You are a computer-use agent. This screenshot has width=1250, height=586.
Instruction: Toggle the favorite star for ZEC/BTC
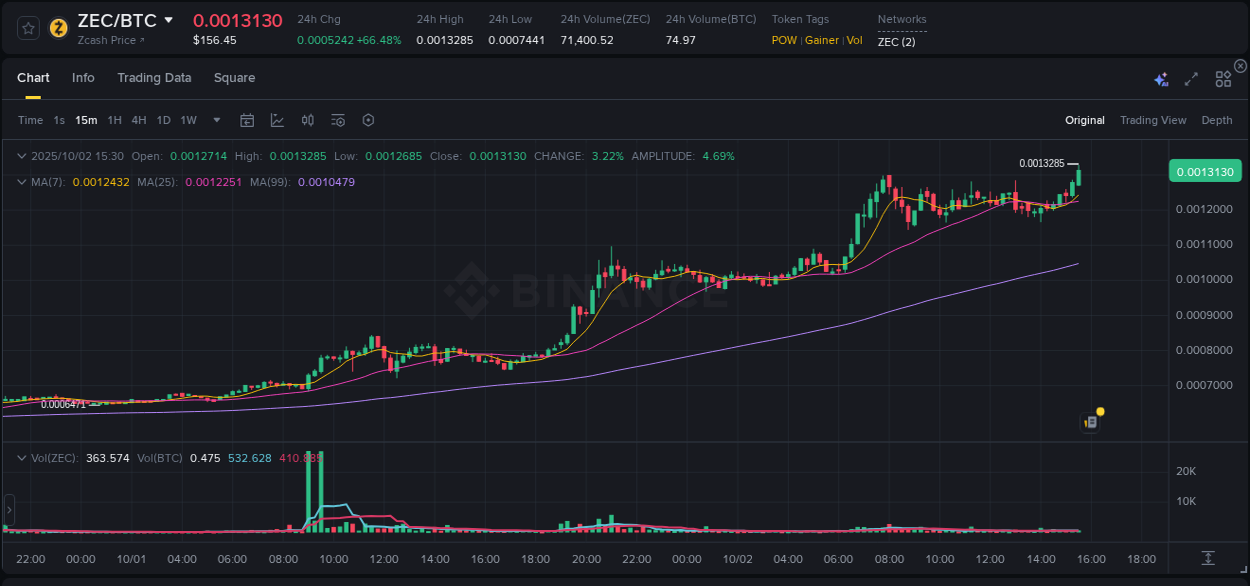click(27, 28)
